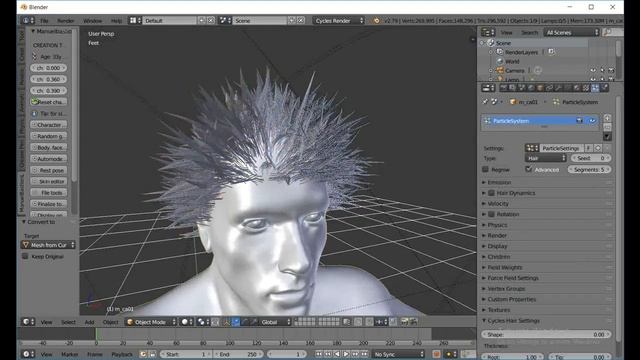Toggle the Keep Original checkbox
This screenshot has height=360, width=640.
(25, 256)
